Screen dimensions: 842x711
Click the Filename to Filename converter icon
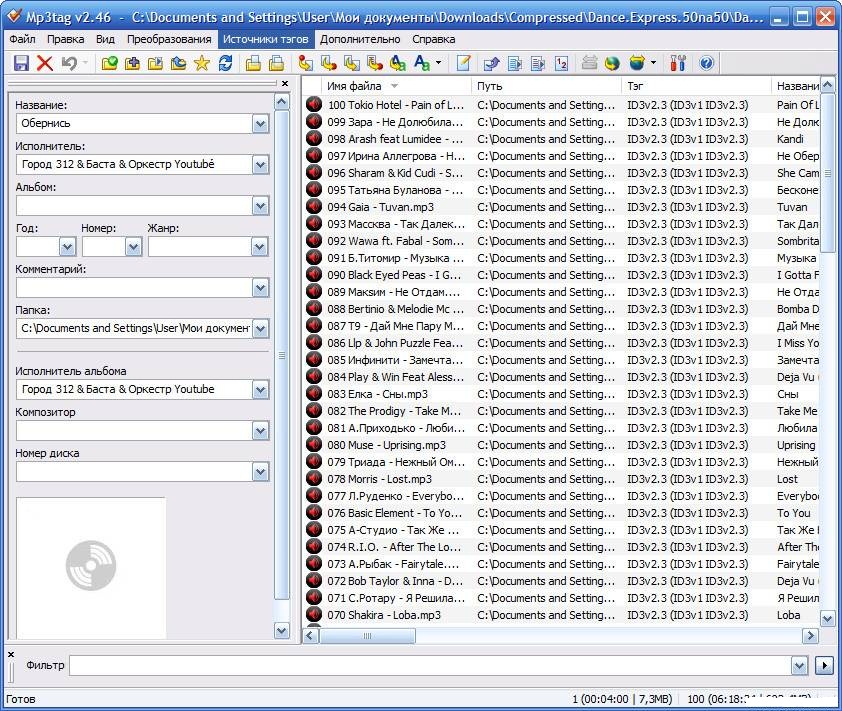click(352, 63)
